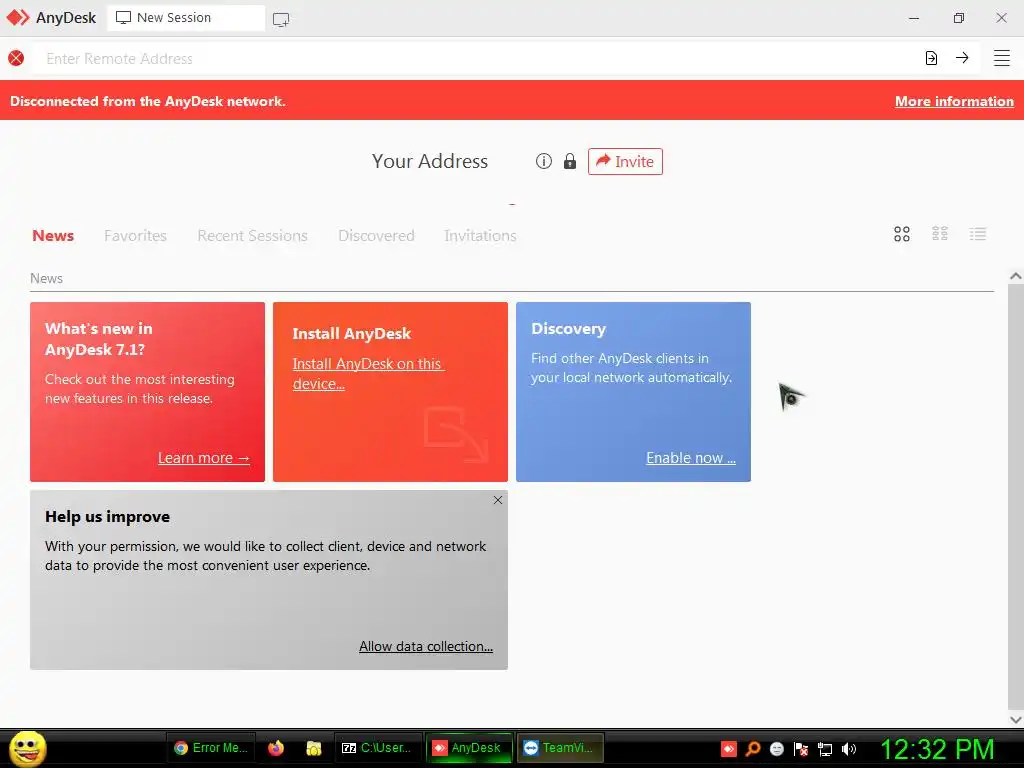Click the Invite button
This screenshot has width=1024, height=768.
pyautogui.click(x=625, y=161)
